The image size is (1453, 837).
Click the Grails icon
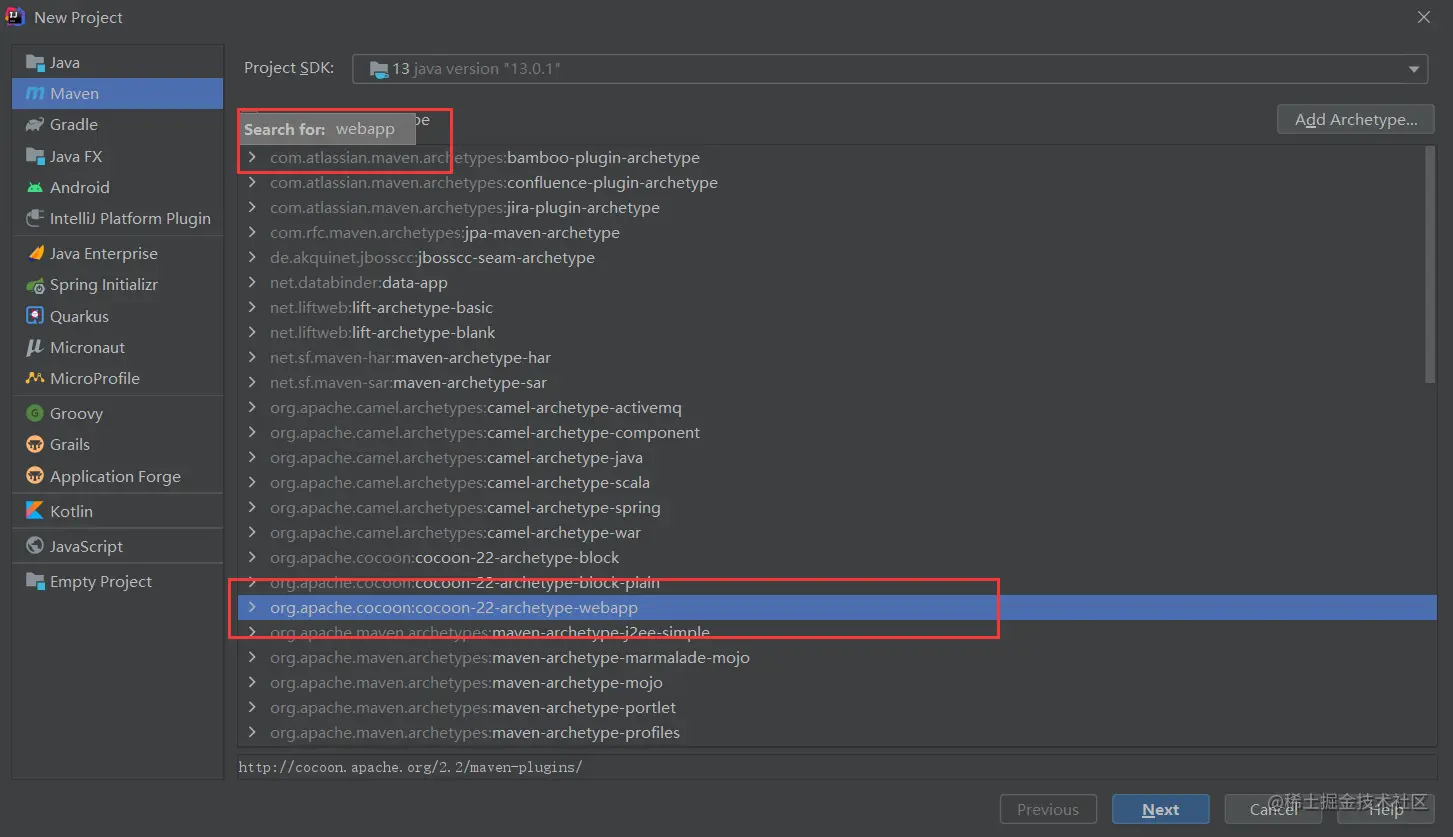[x=35, y=444]
